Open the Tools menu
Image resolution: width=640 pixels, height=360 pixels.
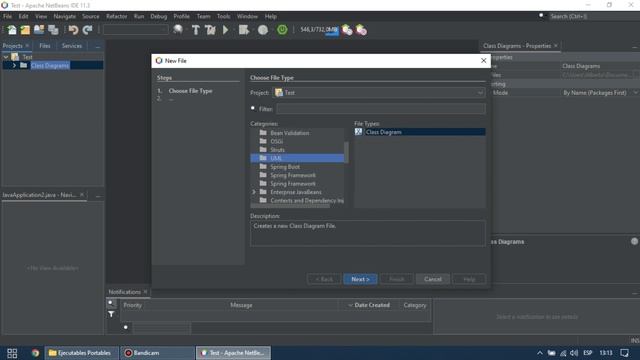(223, 16)
